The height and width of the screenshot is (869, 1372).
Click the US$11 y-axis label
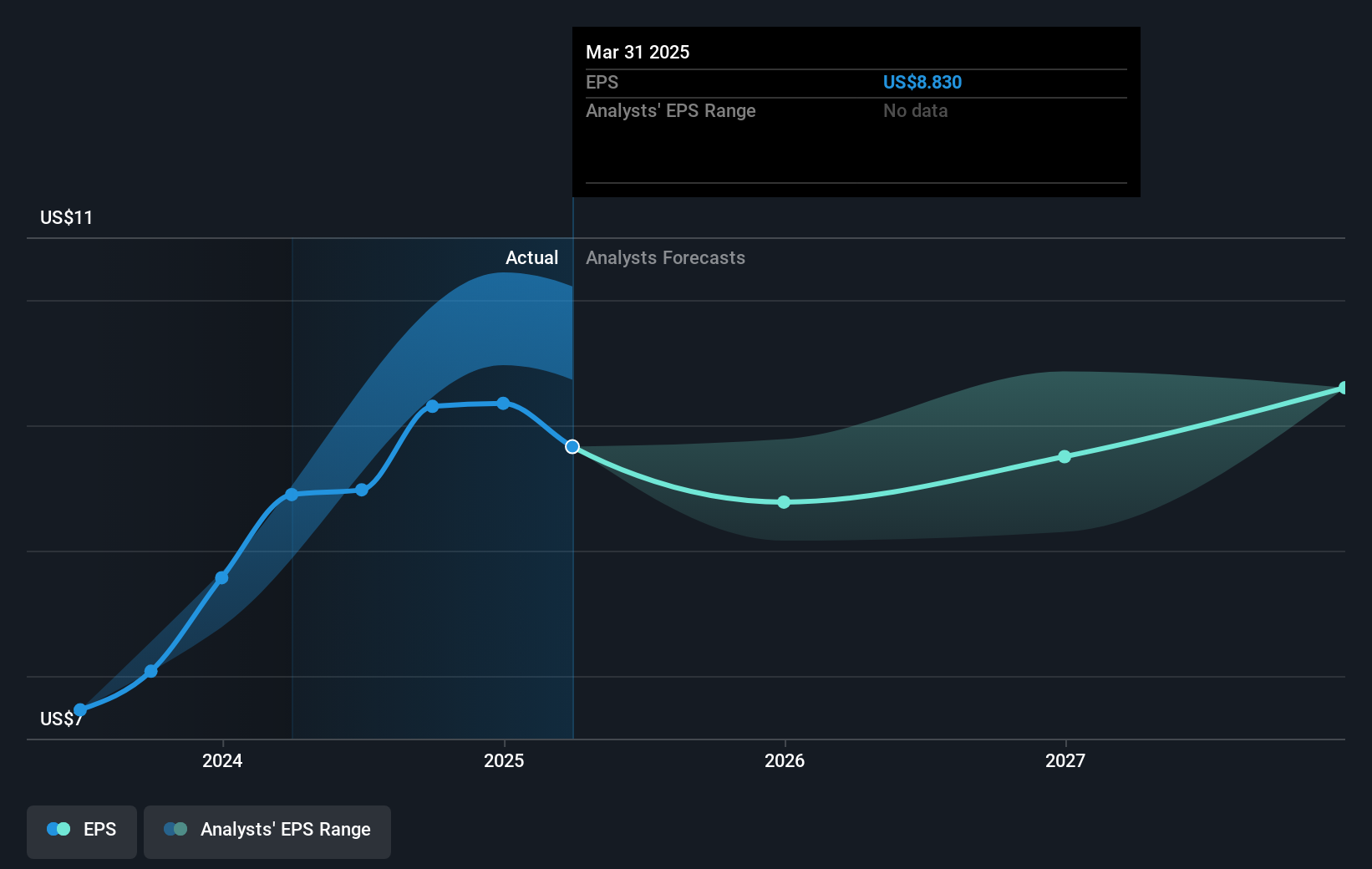(x=66, y=217)
